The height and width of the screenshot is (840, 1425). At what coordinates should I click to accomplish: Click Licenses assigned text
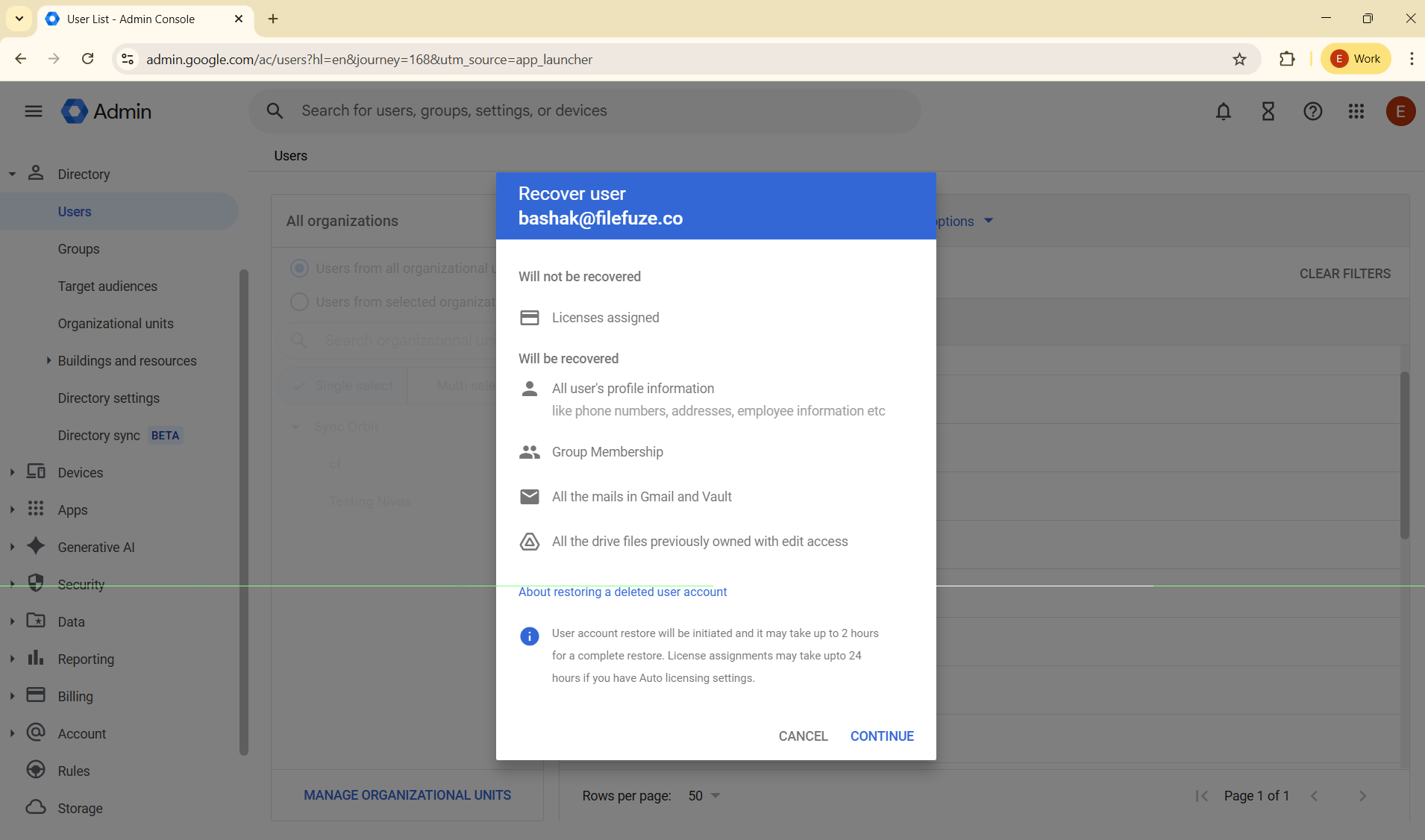pyautogui.click(x=605, y=318)
